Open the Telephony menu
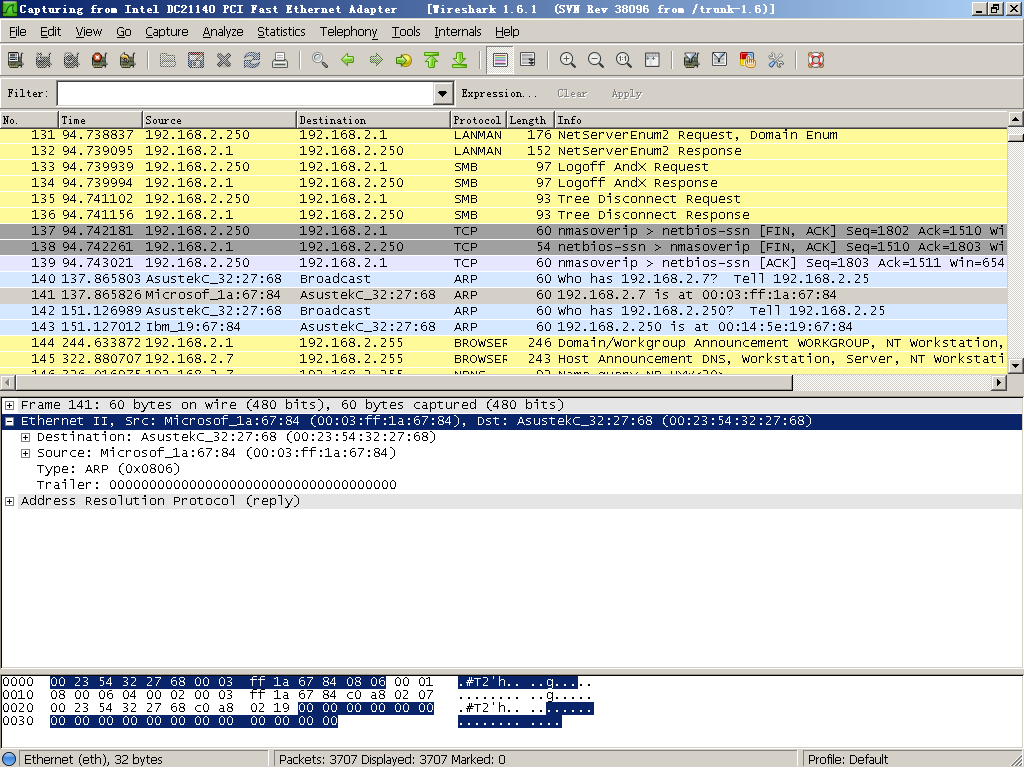The image size is (1024, 768). pyautogui.click(x=348, y=32)
